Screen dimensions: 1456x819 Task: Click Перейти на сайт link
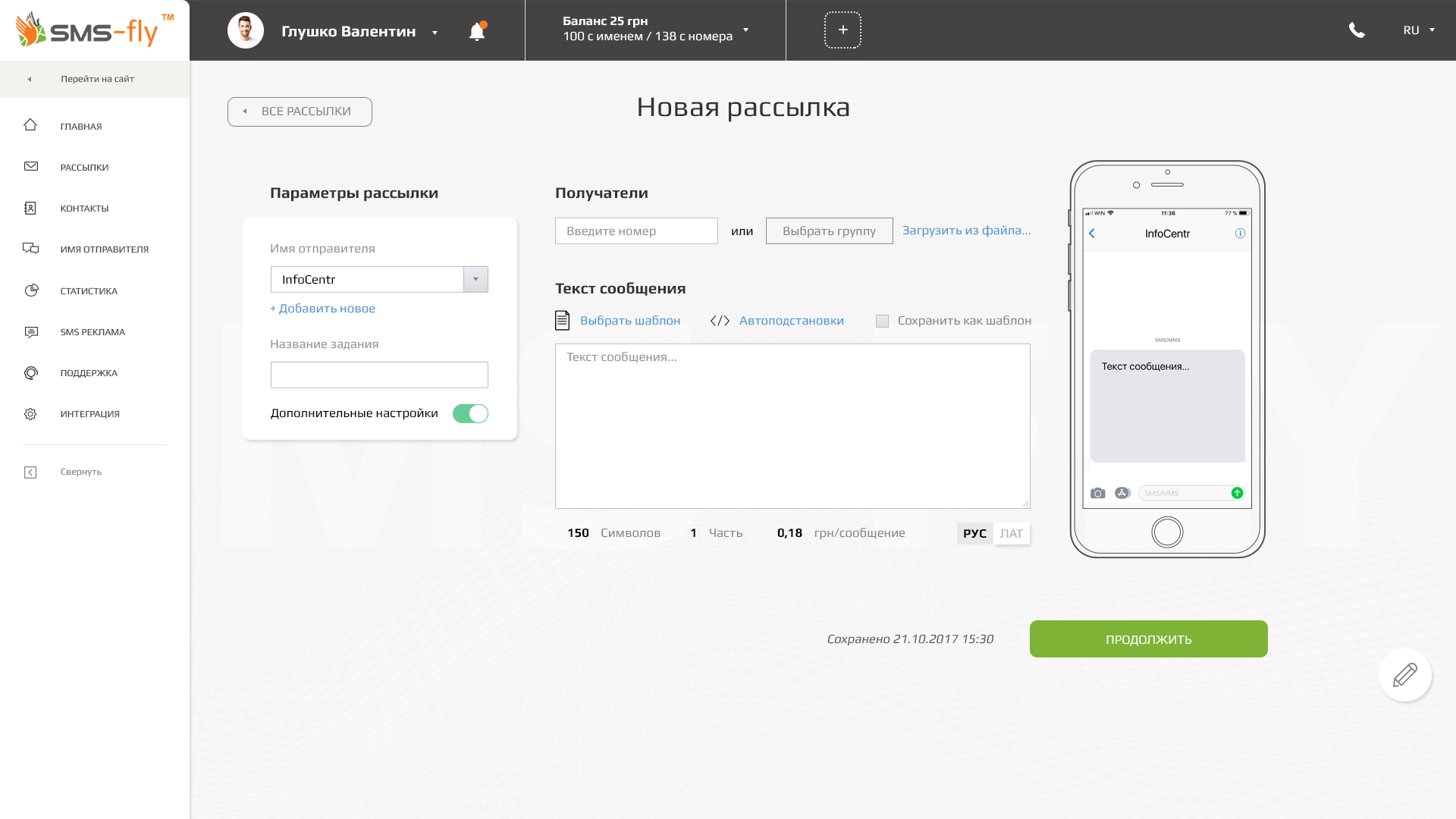[97, 79]
